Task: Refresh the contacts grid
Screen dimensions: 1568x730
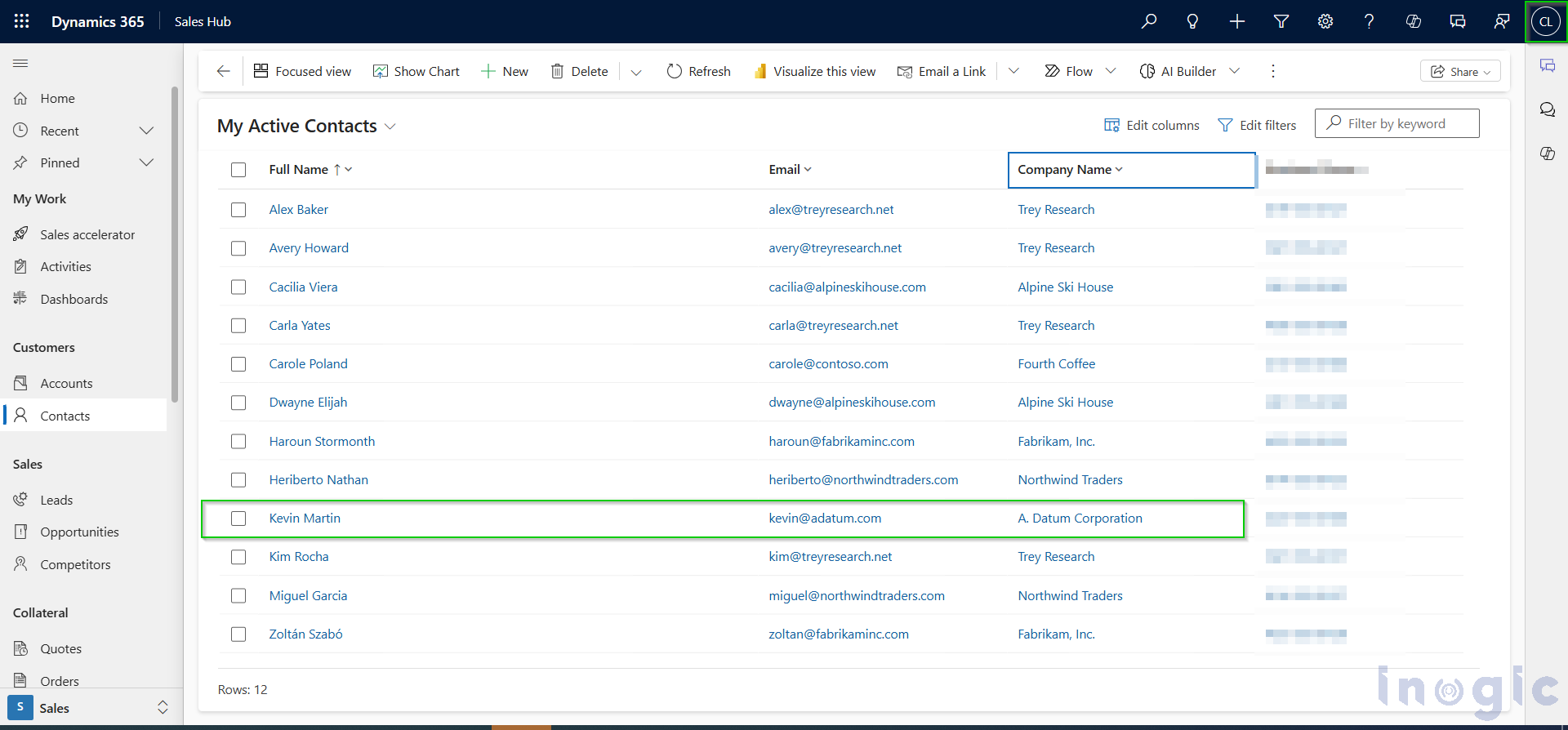Action: [699, 71]
